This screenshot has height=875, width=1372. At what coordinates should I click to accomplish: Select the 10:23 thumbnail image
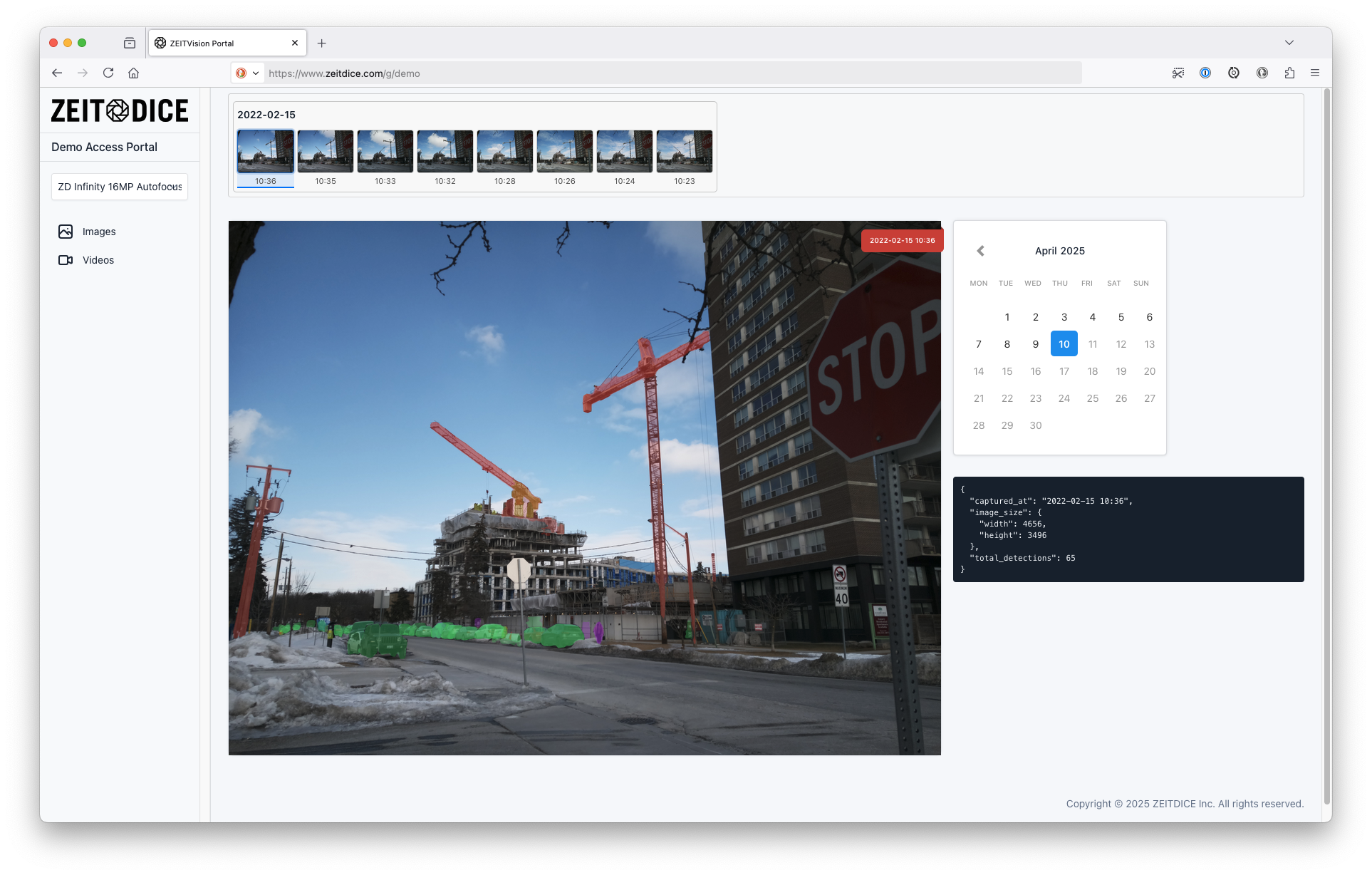pos(684,152)
